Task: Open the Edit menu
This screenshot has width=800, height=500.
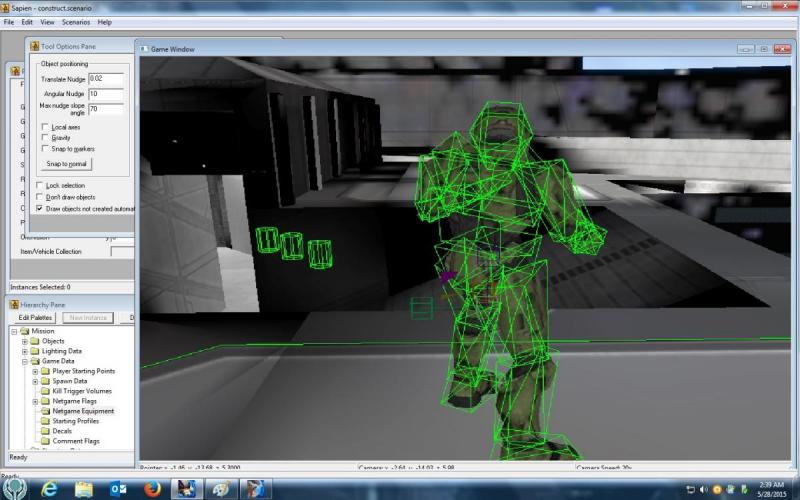Action: [x=27, y=21]
